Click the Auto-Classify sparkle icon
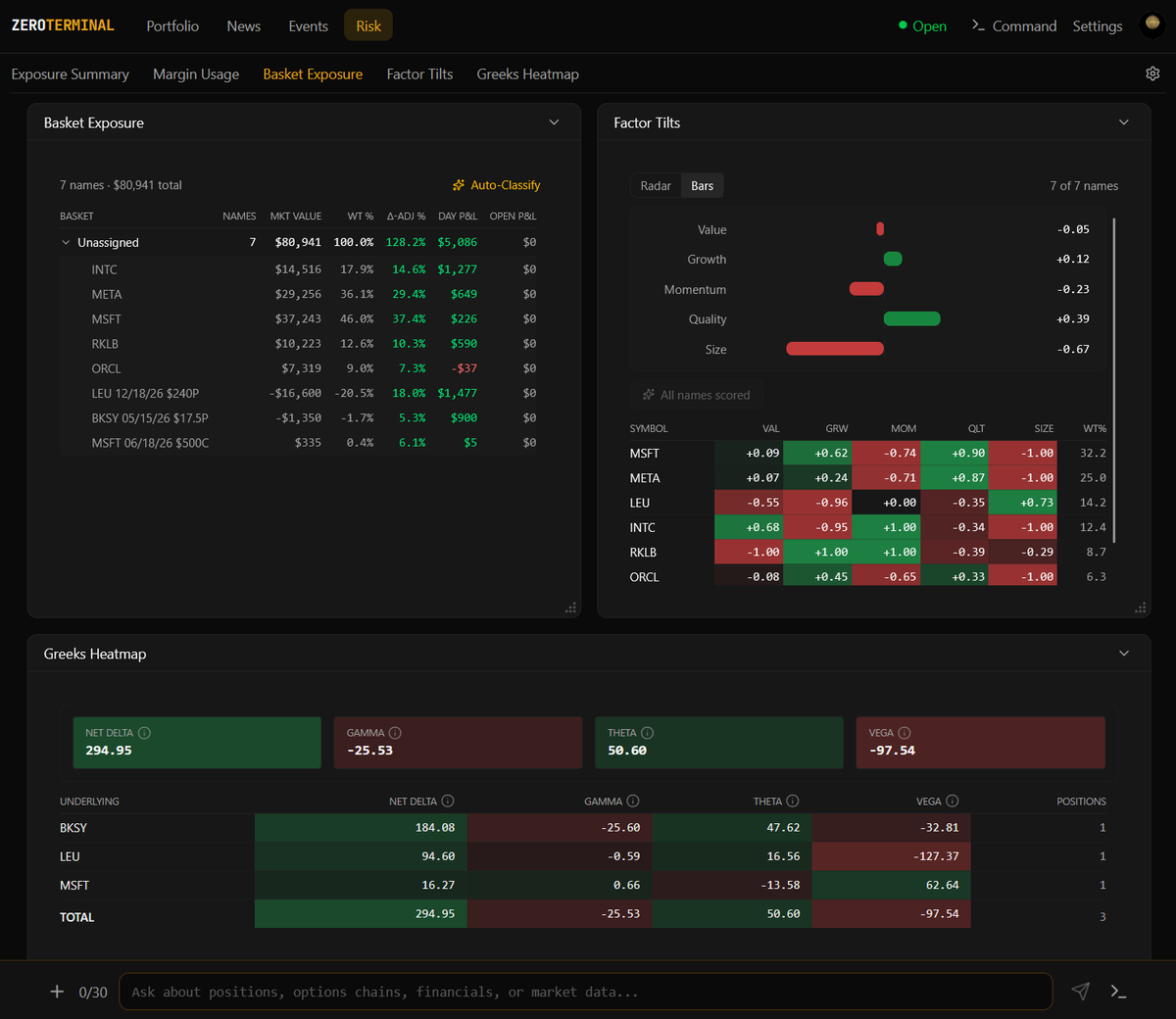1176x1019 pixels. pyautogui.click(x=459, y=185)
